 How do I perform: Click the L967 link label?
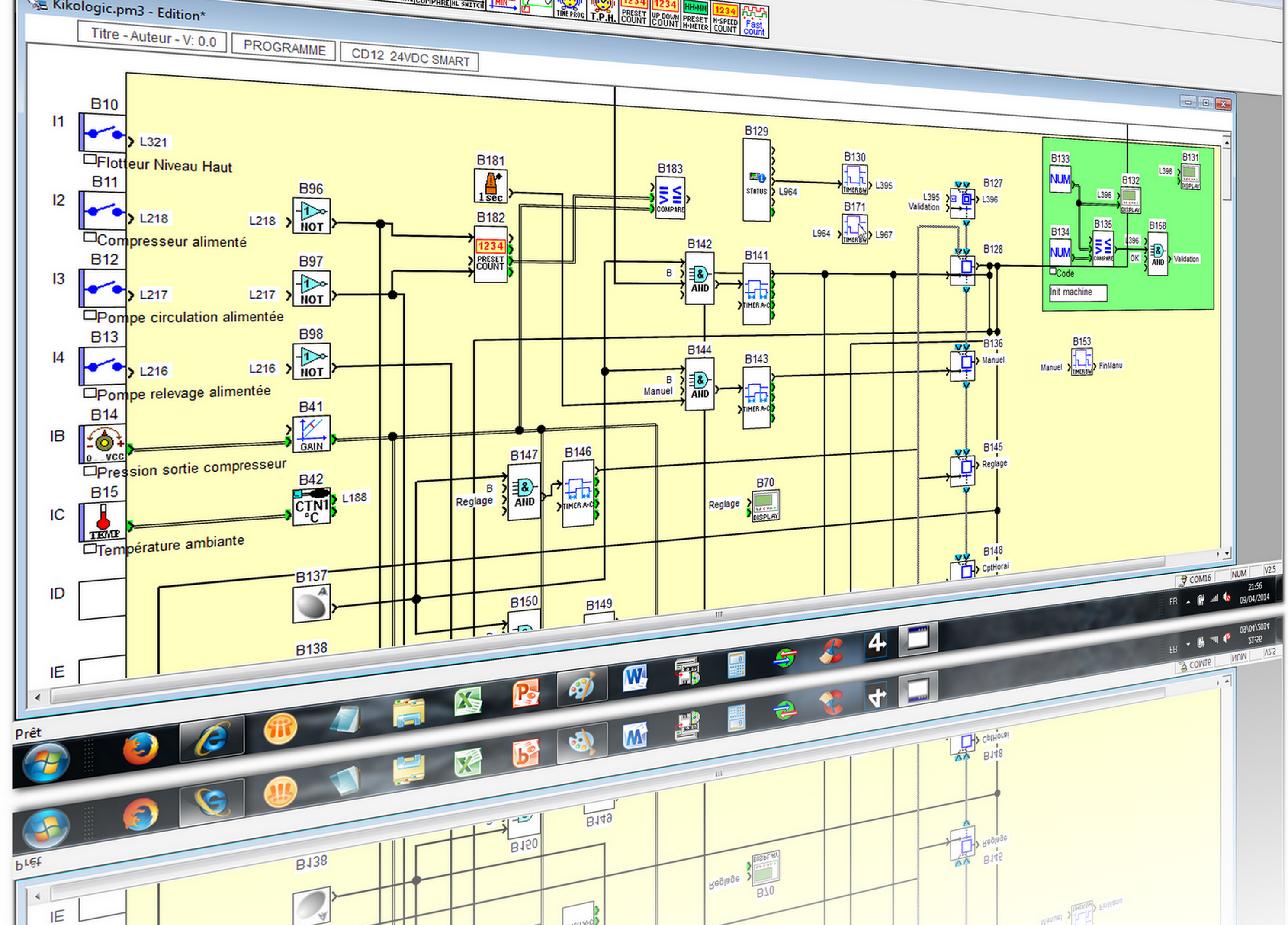883,234
